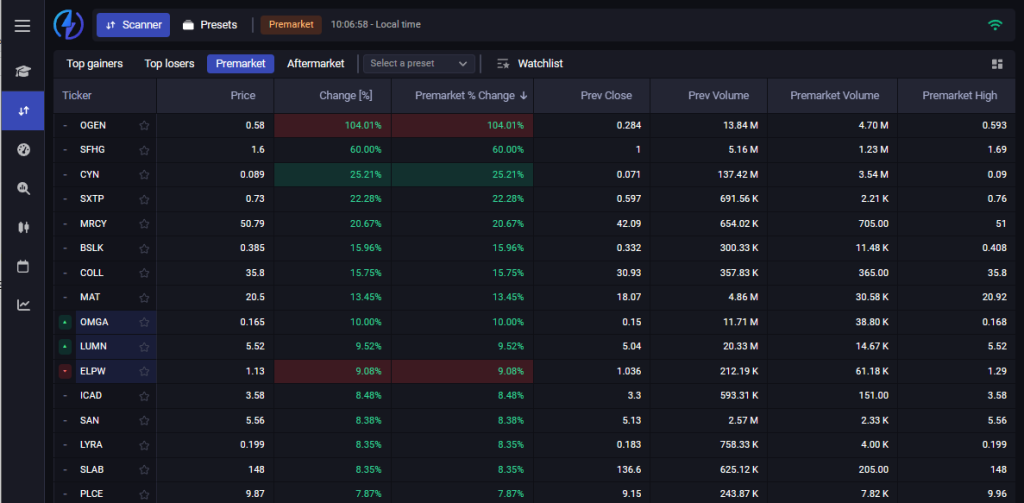Select the MRCY ticker
This screenshot has width=1024, height=503.
click(93, 223)
